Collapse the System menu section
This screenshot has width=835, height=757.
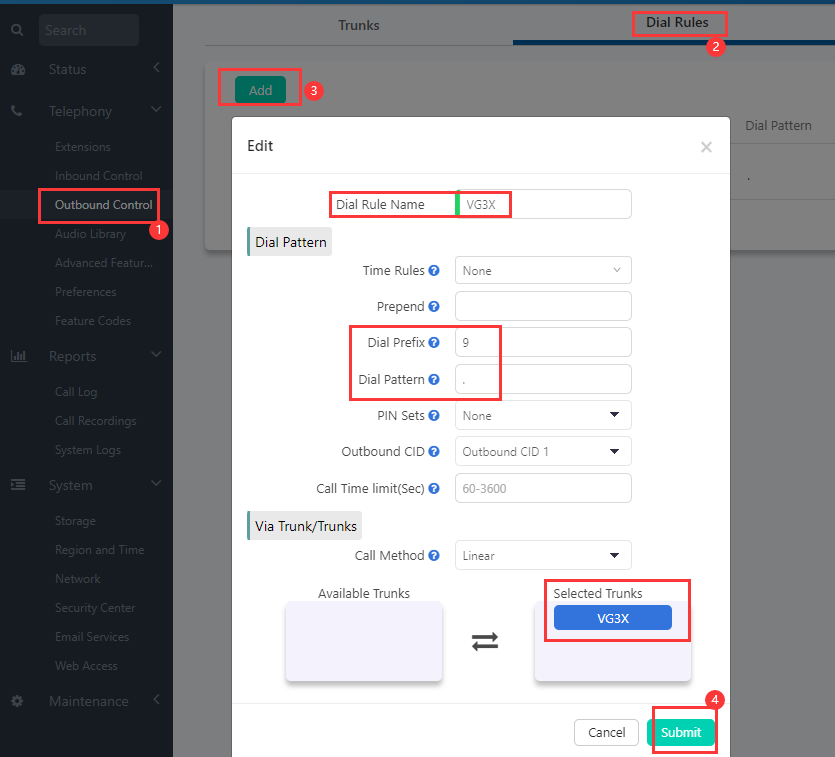[157, 483]
